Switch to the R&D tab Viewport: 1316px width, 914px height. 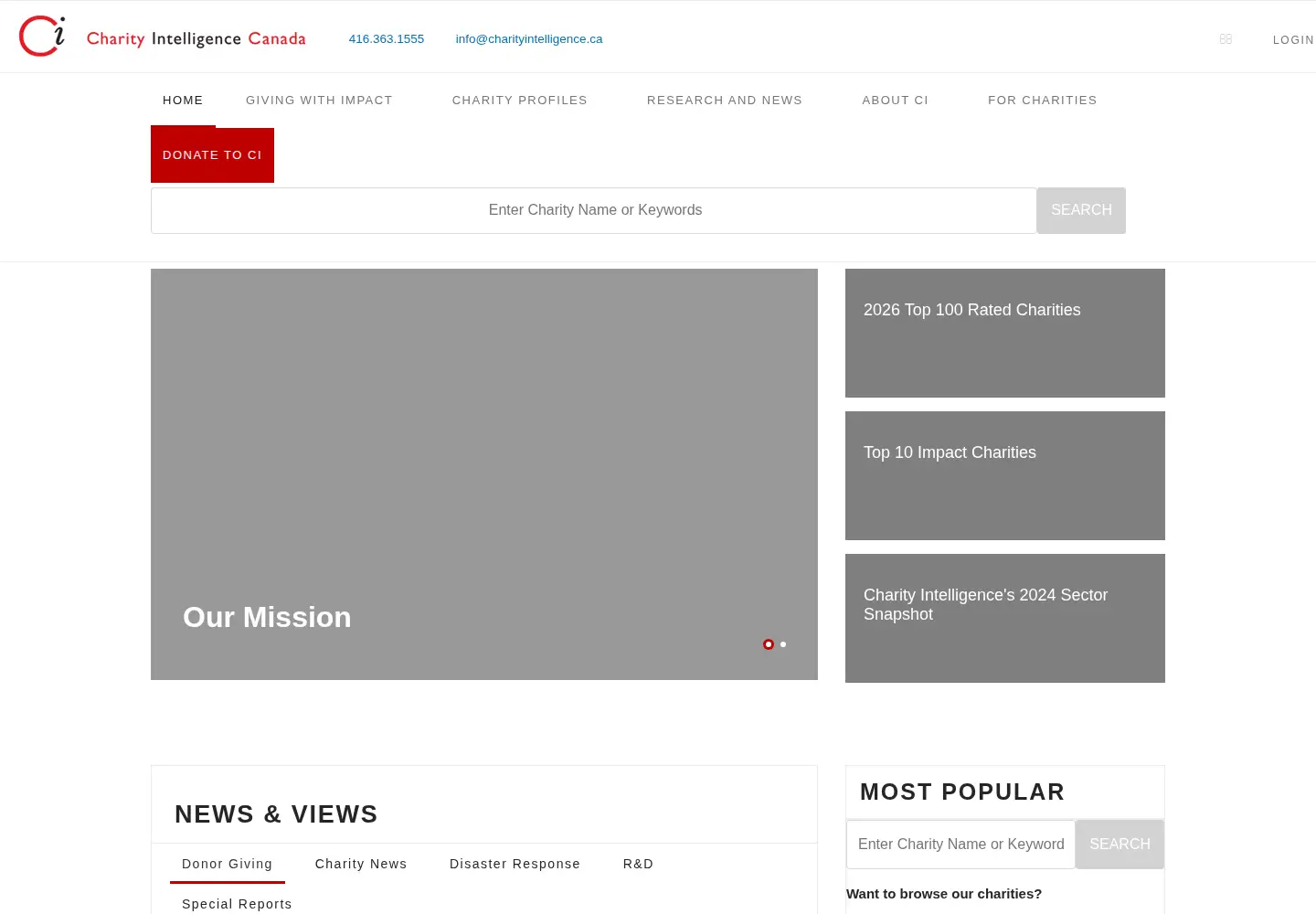(x=639, y=864)
